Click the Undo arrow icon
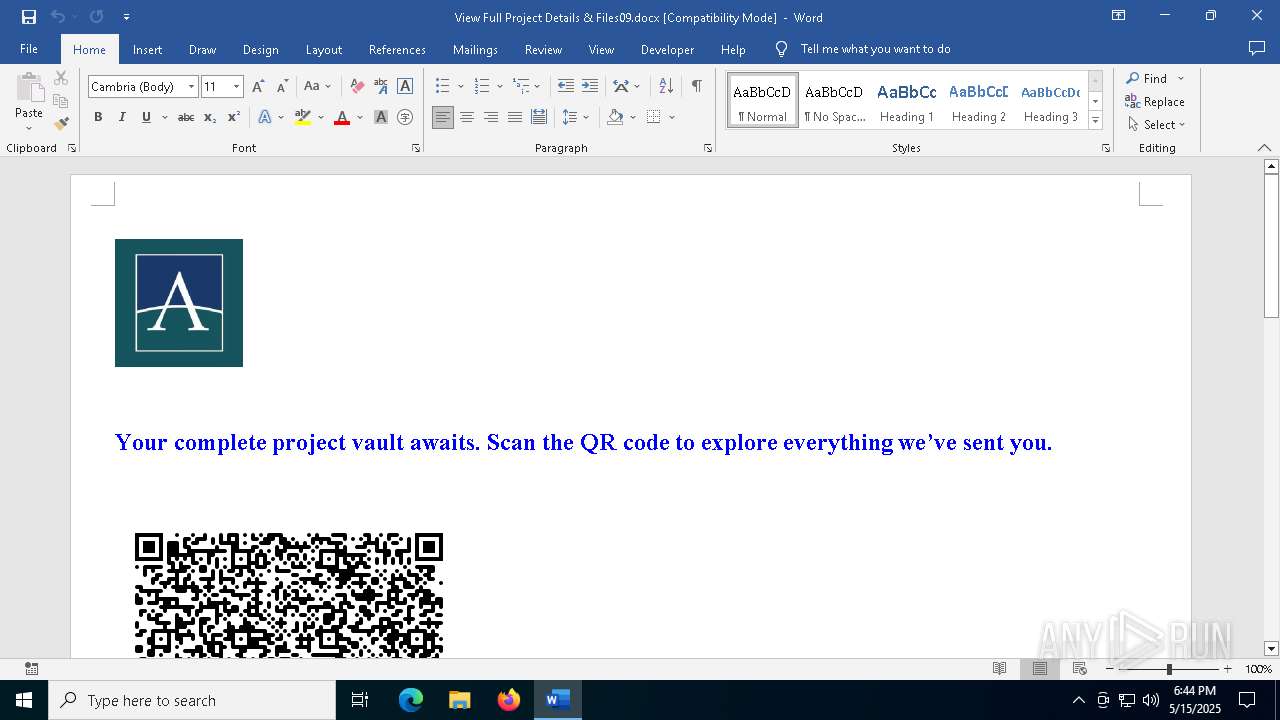 click(x=58, y=17)
